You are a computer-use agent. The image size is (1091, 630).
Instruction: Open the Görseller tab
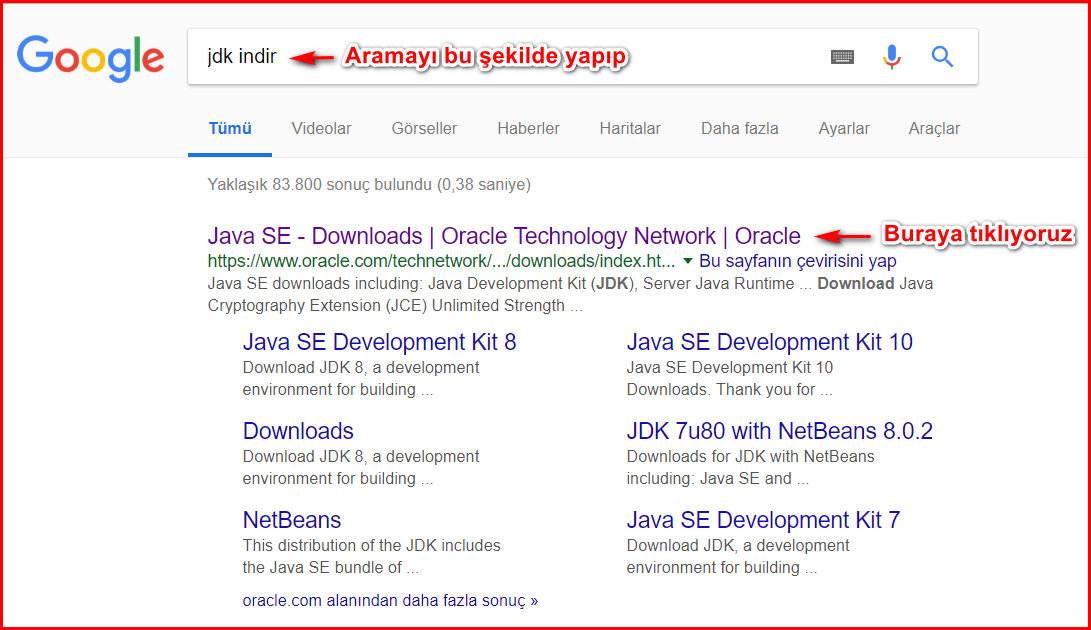pyautogui.click(x=424, y=129)
